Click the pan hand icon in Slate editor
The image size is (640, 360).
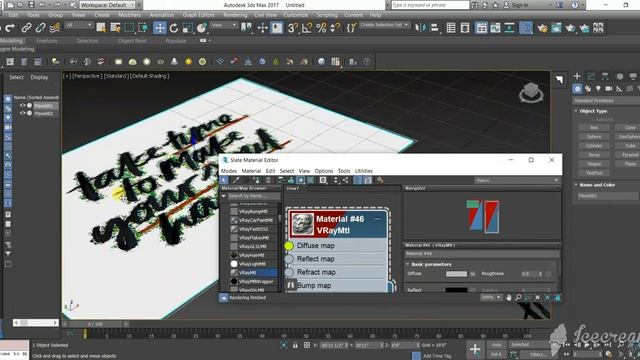[509, 298]
